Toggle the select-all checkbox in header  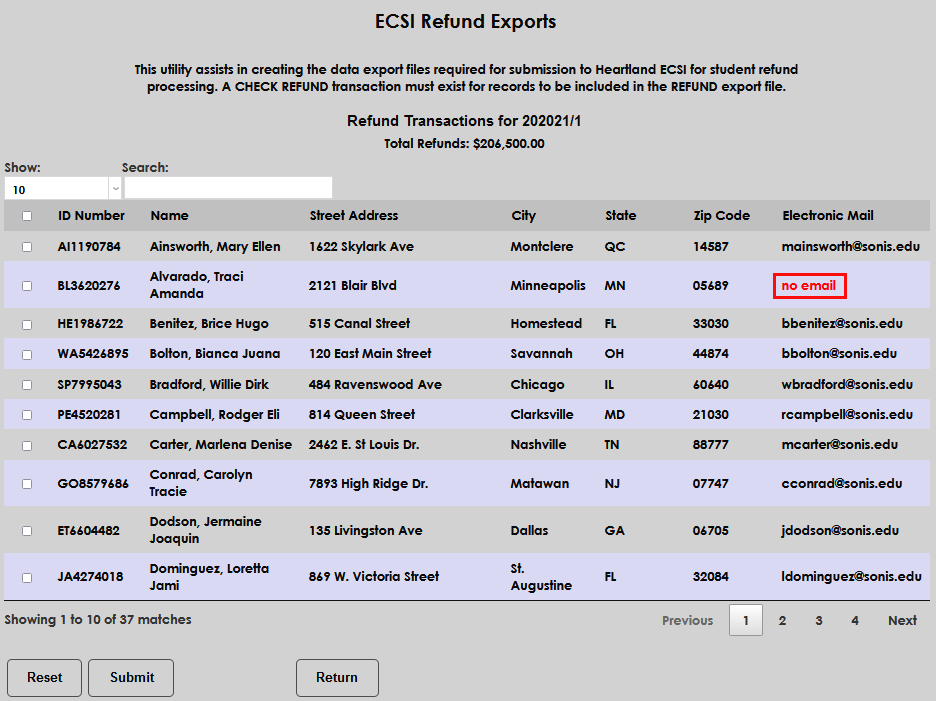click(x=26, y=216)
